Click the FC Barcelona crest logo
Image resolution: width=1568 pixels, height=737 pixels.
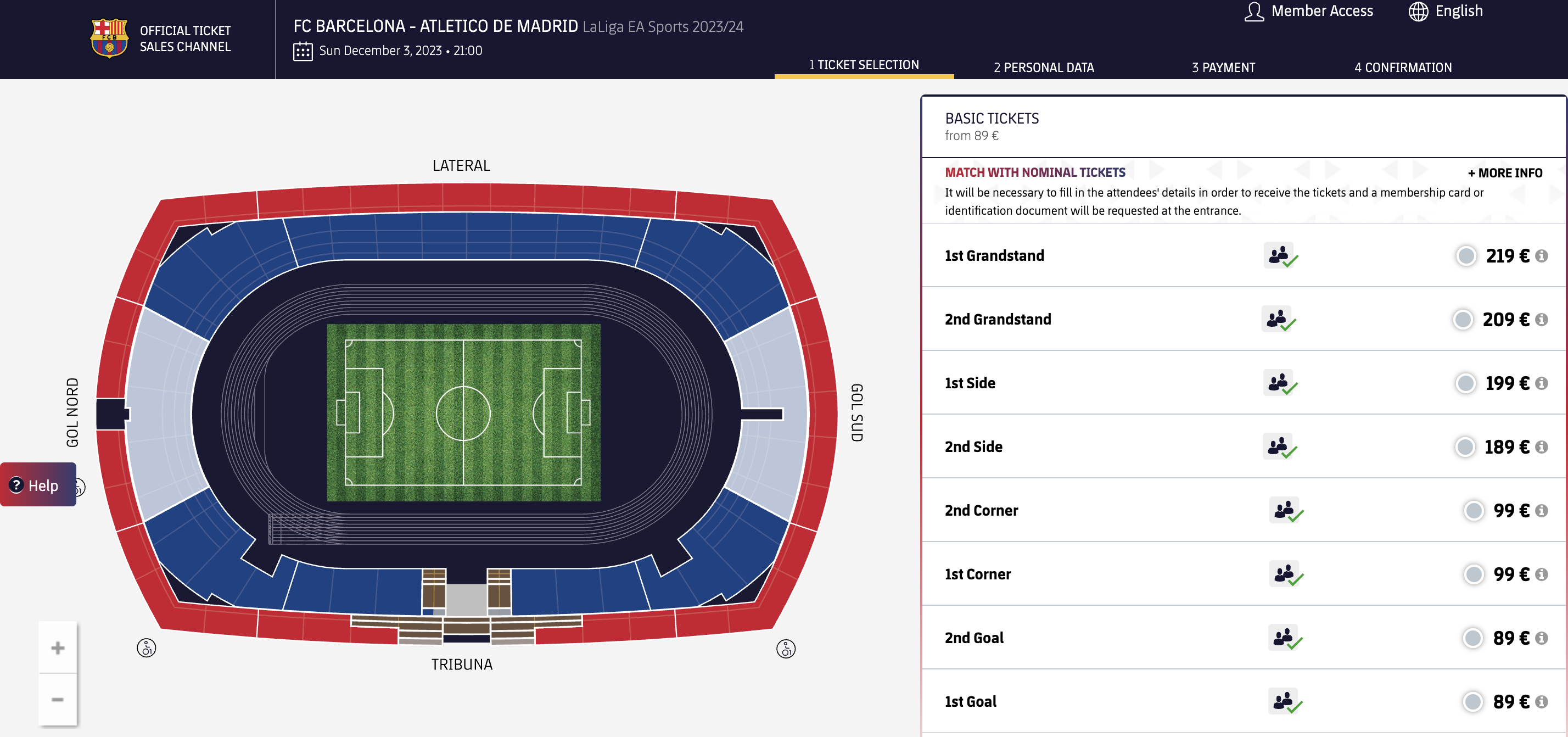pyautogui.click(x=110, y=38)
